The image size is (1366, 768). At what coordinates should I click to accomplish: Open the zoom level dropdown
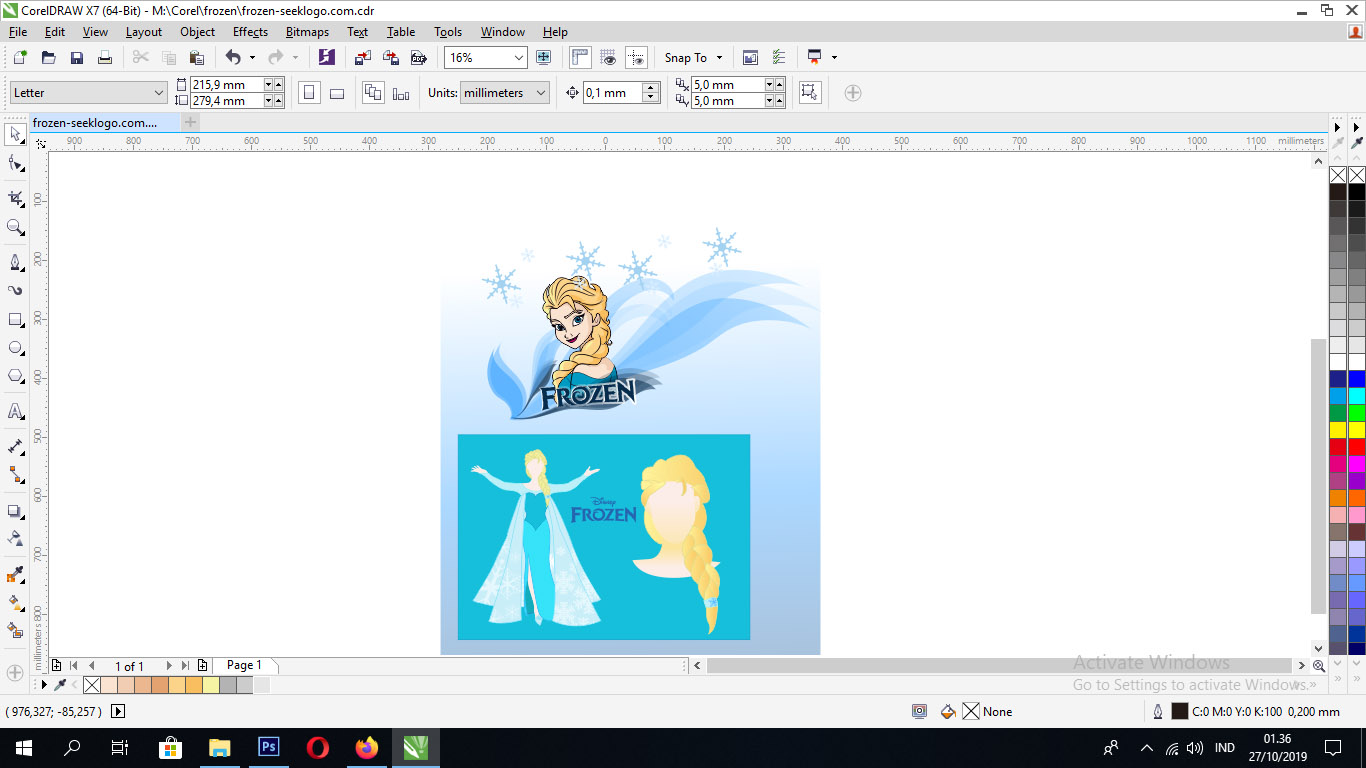(518, 58)
